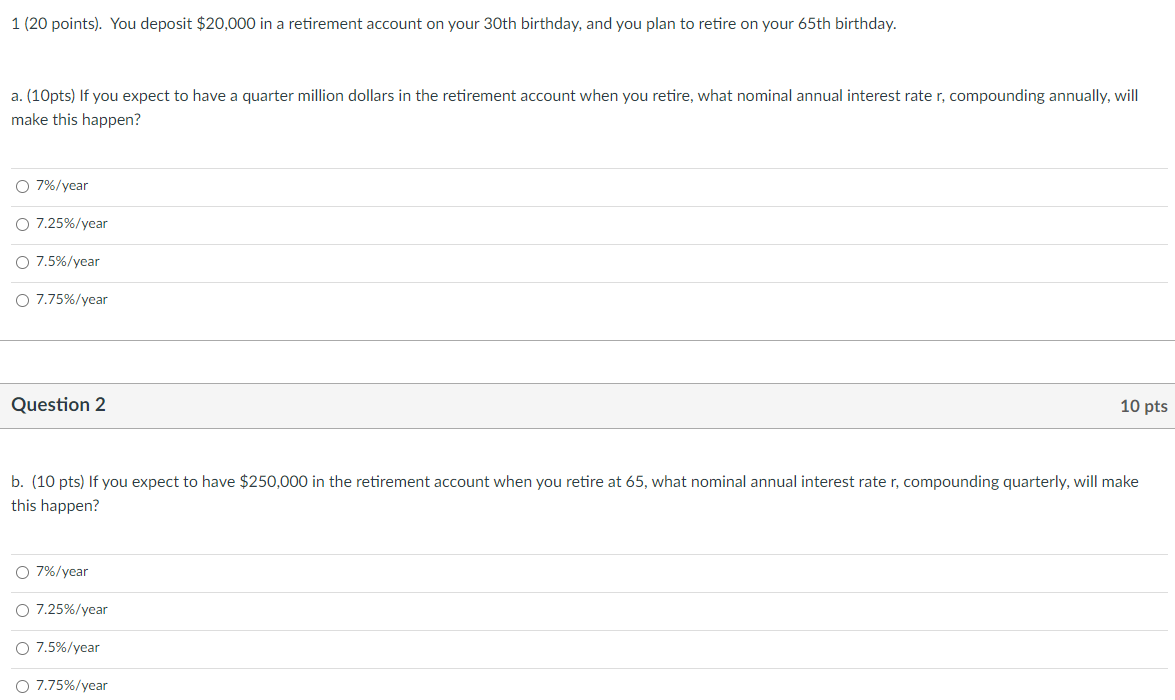
Task: Click the deposit description paragraph at top
Action: click(x=450, y=23)
